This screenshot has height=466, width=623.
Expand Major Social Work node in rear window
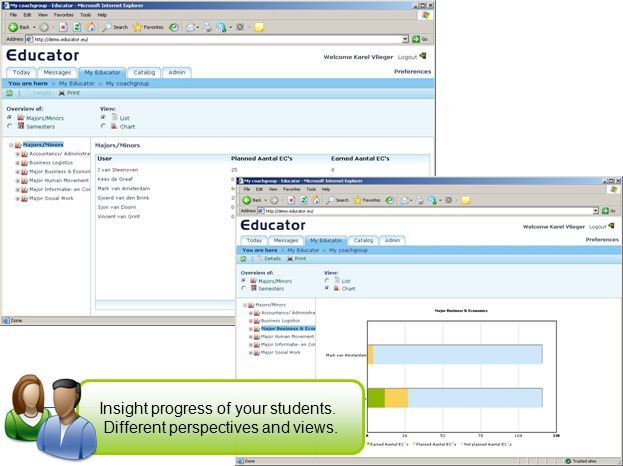17,199
